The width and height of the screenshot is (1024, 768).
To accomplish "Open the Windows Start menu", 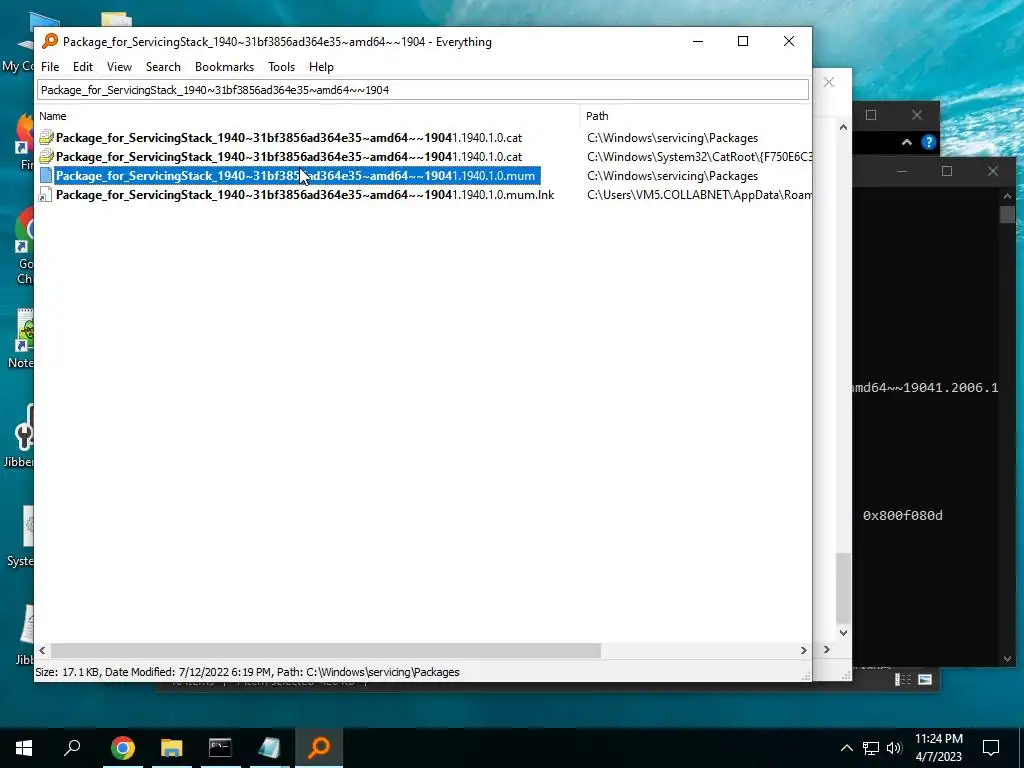I will tap(24, 748).
